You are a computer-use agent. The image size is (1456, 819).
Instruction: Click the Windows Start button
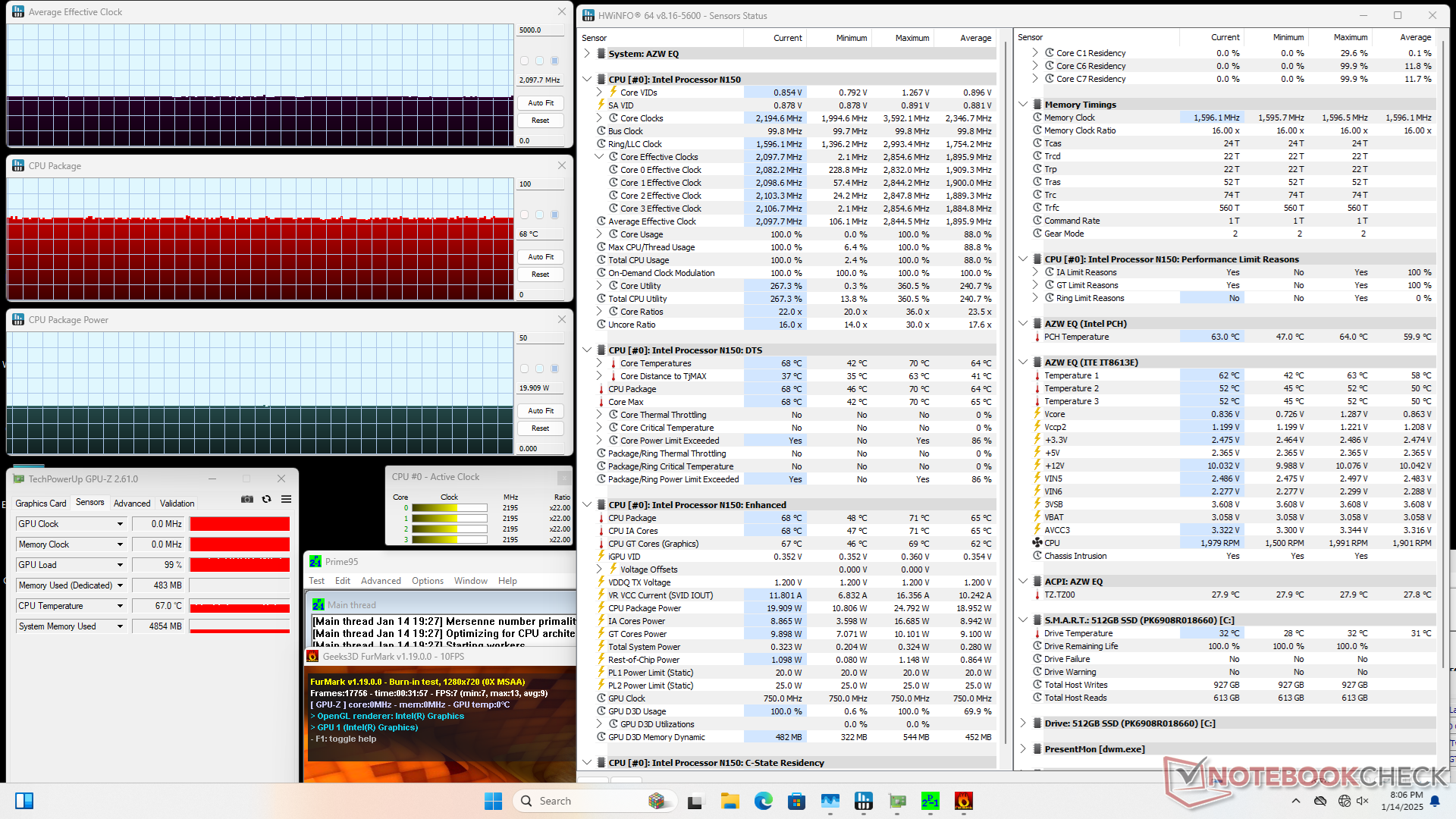tap(493, 801)
